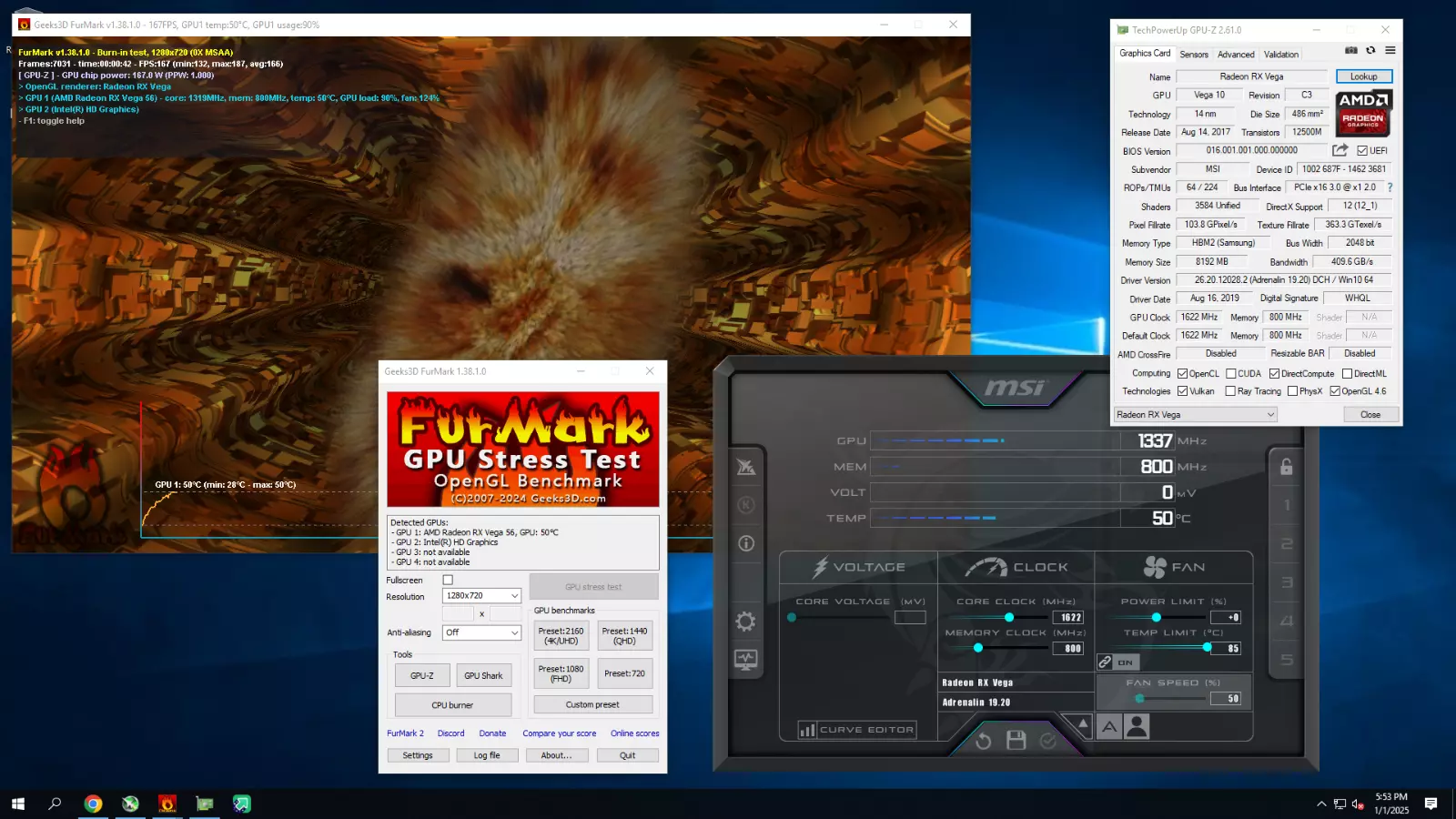The width and height of the screenshot is (1456, 819).
Task: Open the FurMark Resolution dropdown
Action: pos(481,596)
